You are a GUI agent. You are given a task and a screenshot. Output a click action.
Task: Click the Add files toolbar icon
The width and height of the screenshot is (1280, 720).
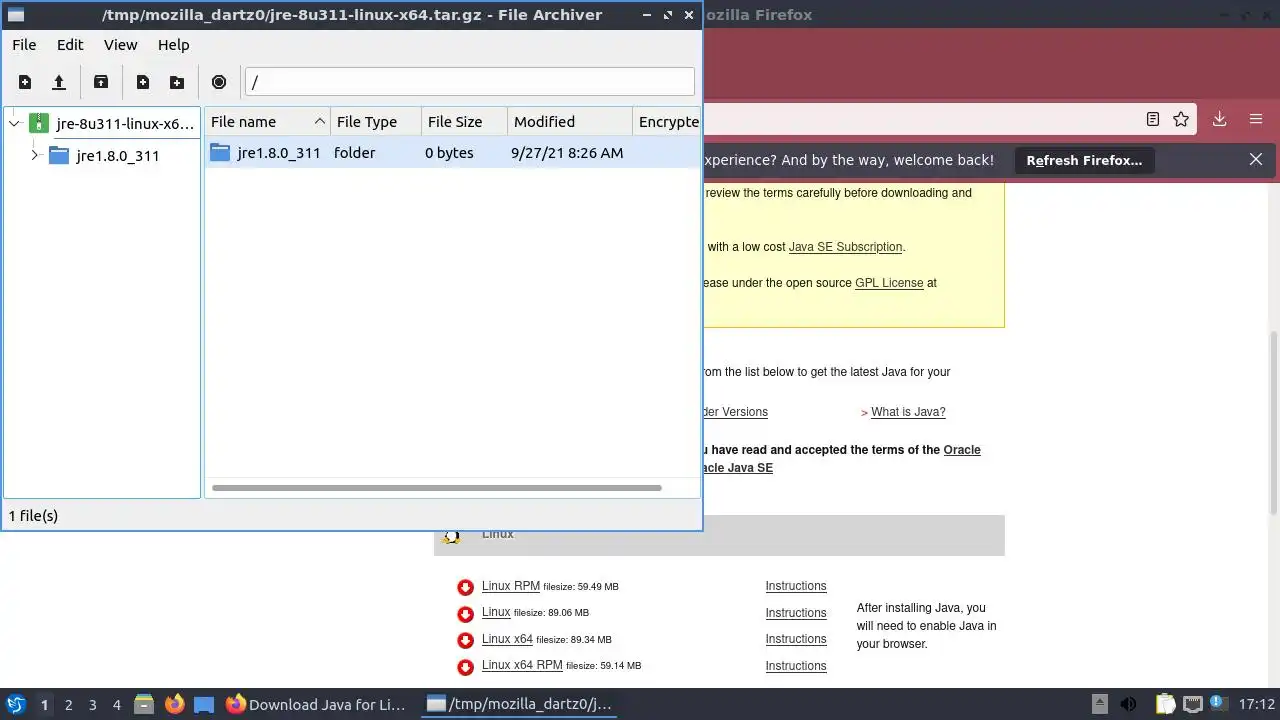coord(143,82)
